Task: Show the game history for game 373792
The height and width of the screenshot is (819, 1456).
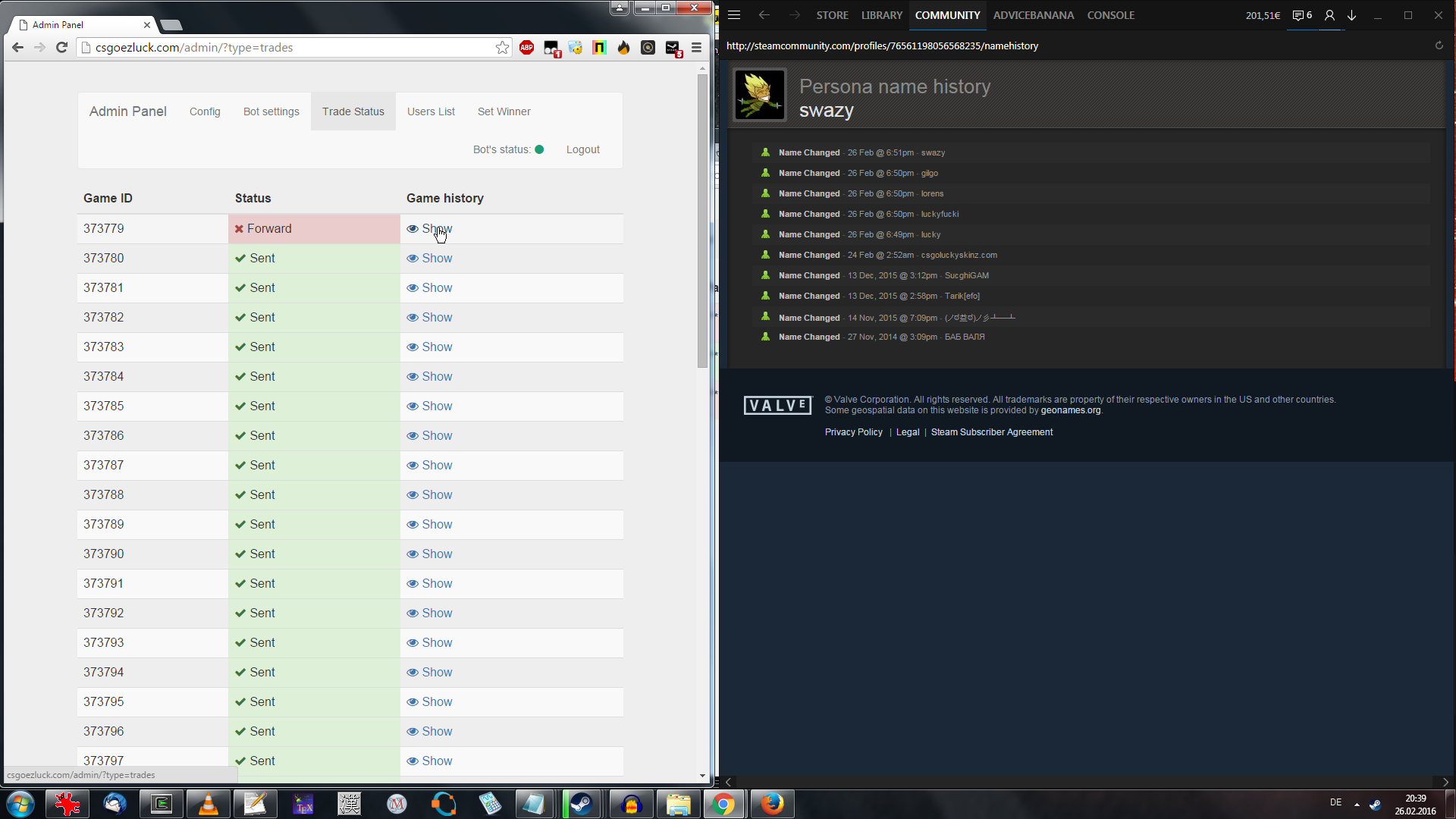Action: tap(437, 613)
